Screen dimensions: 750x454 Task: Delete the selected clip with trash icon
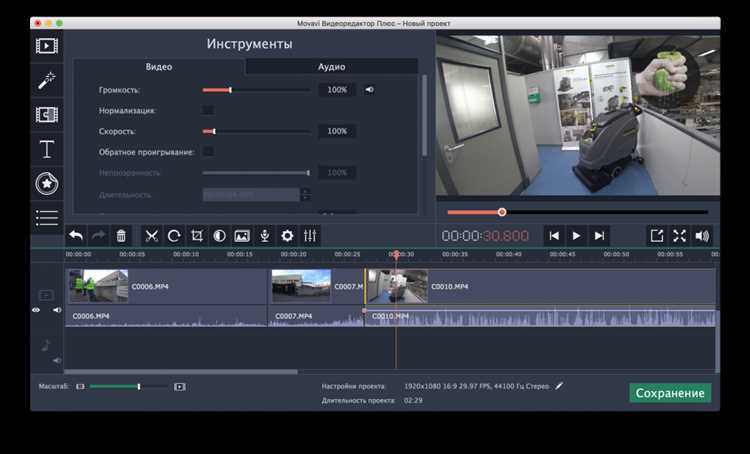click(x=121, y=235)
